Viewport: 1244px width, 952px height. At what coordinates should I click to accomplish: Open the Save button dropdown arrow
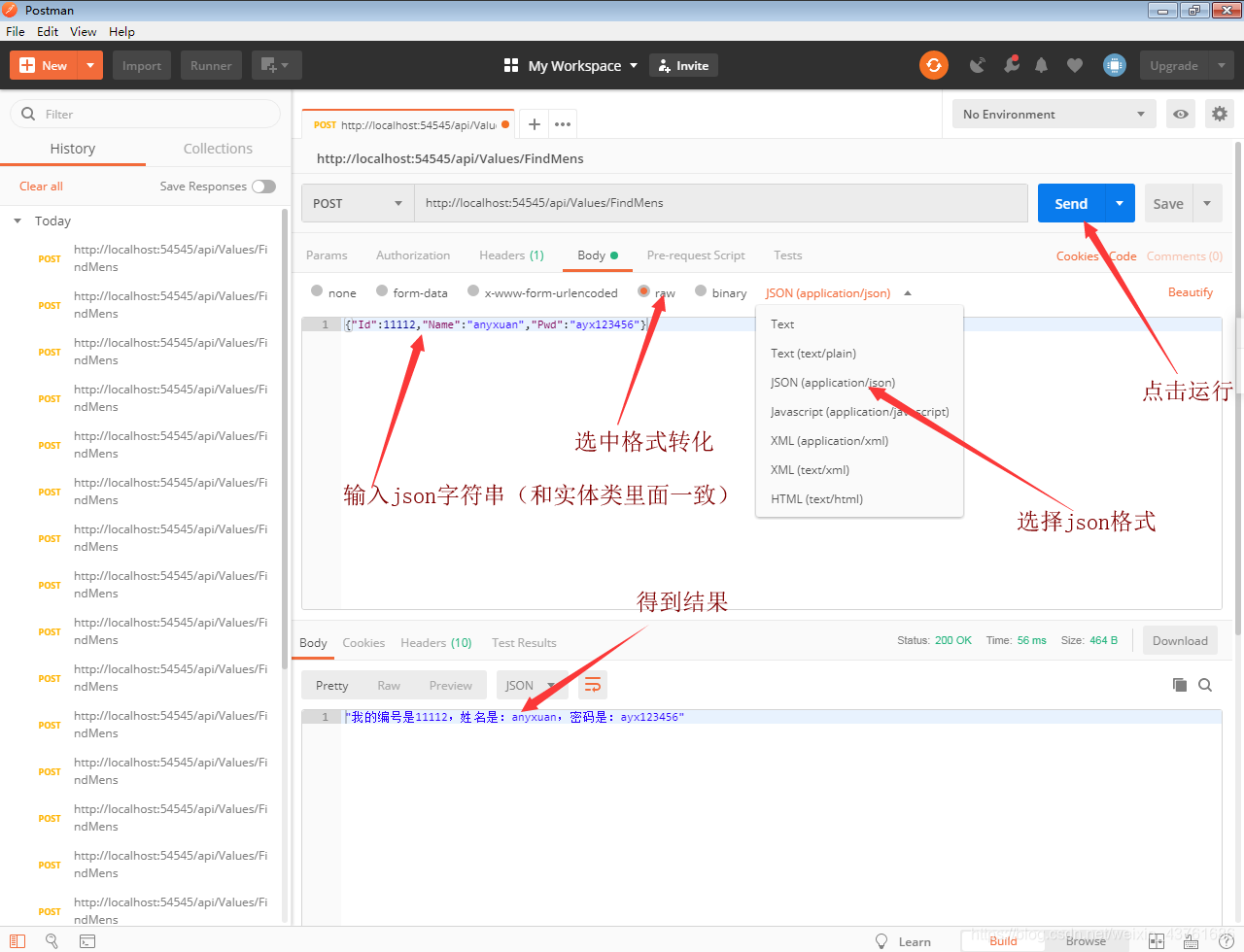(x=1207, y=203)
